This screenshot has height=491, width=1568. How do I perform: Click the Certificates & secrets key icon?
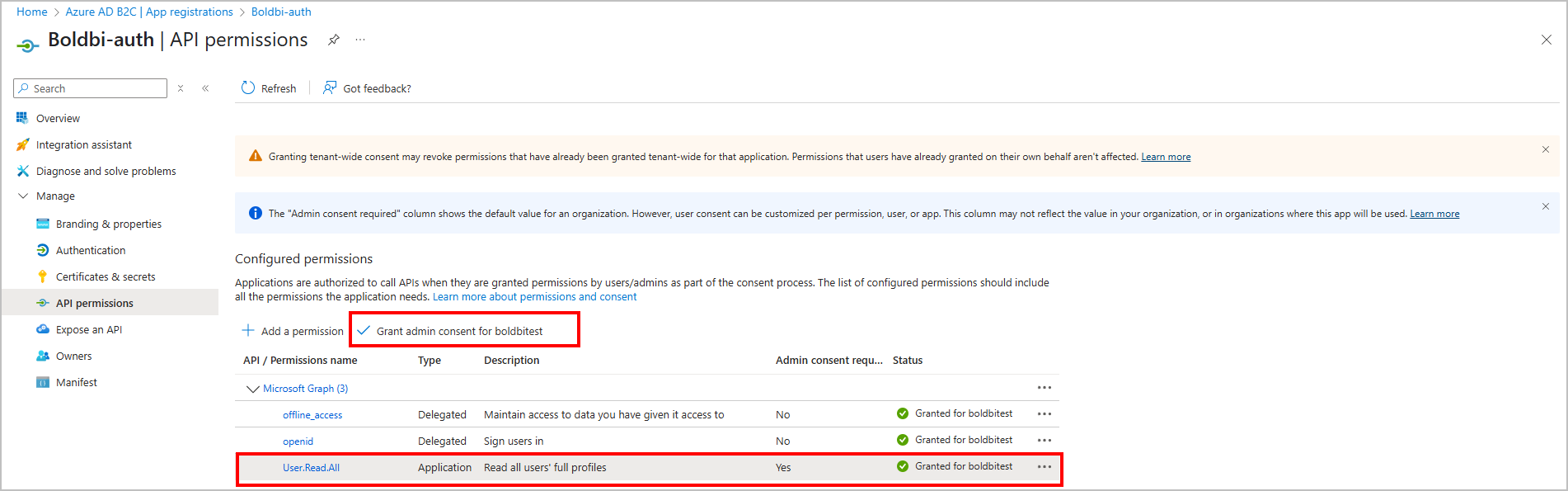coord(43,276)
